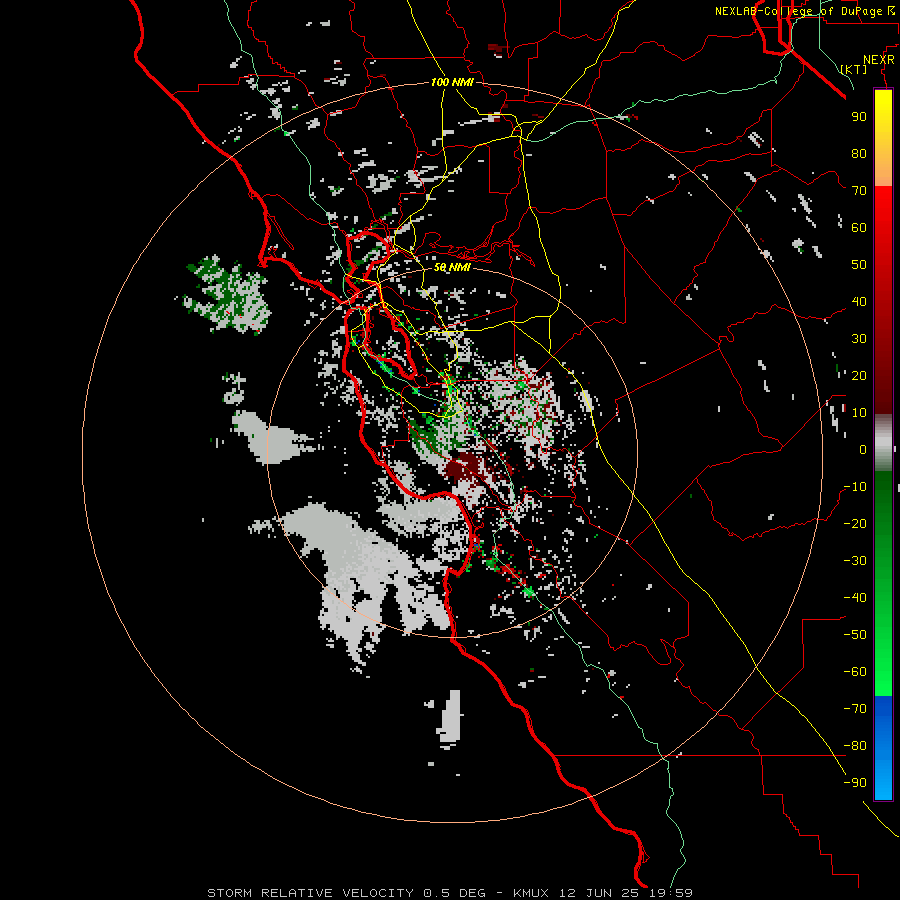Select the -40 value on the velocity scale
The image size is (900, 900).
pos(855,598)
